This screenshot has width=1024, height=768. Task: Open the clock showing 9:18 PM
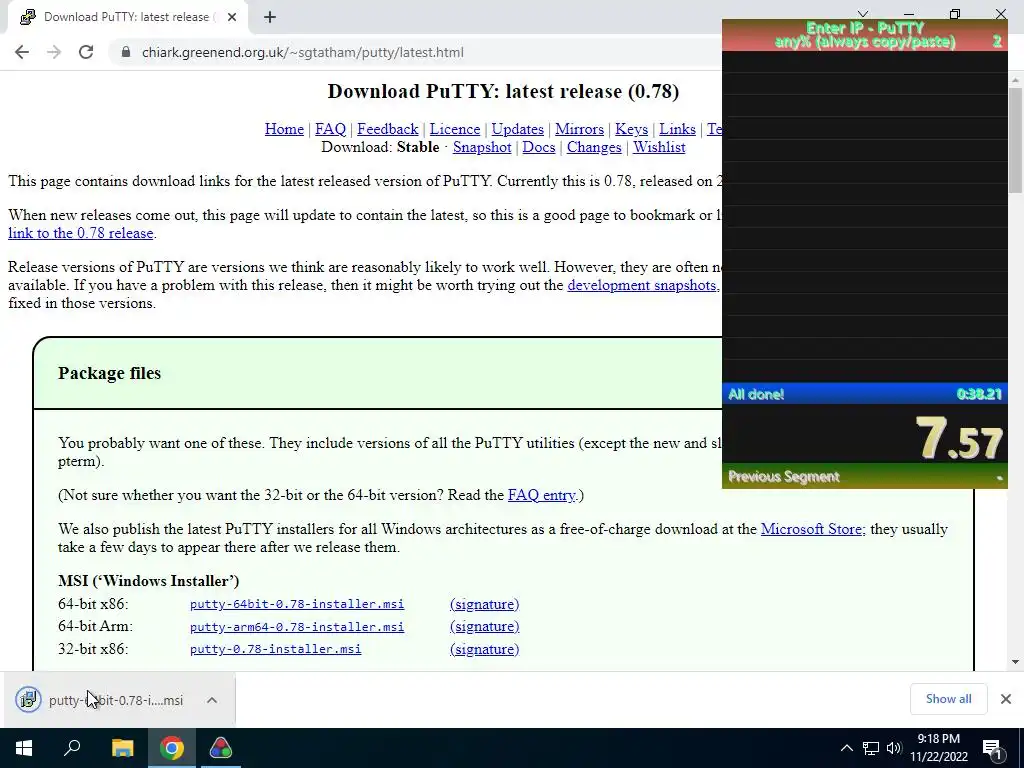pyautogui.click(x=939, y=748)
